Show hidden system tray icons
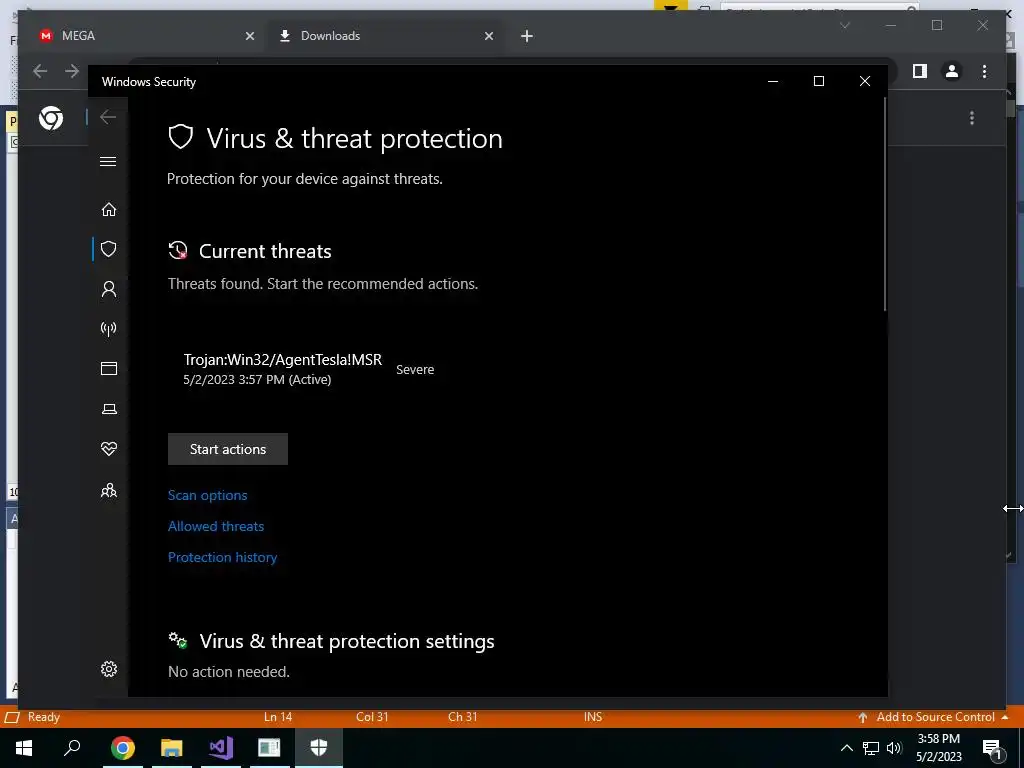This screenshot has height=768, width=1024. (x=846, y=748)
